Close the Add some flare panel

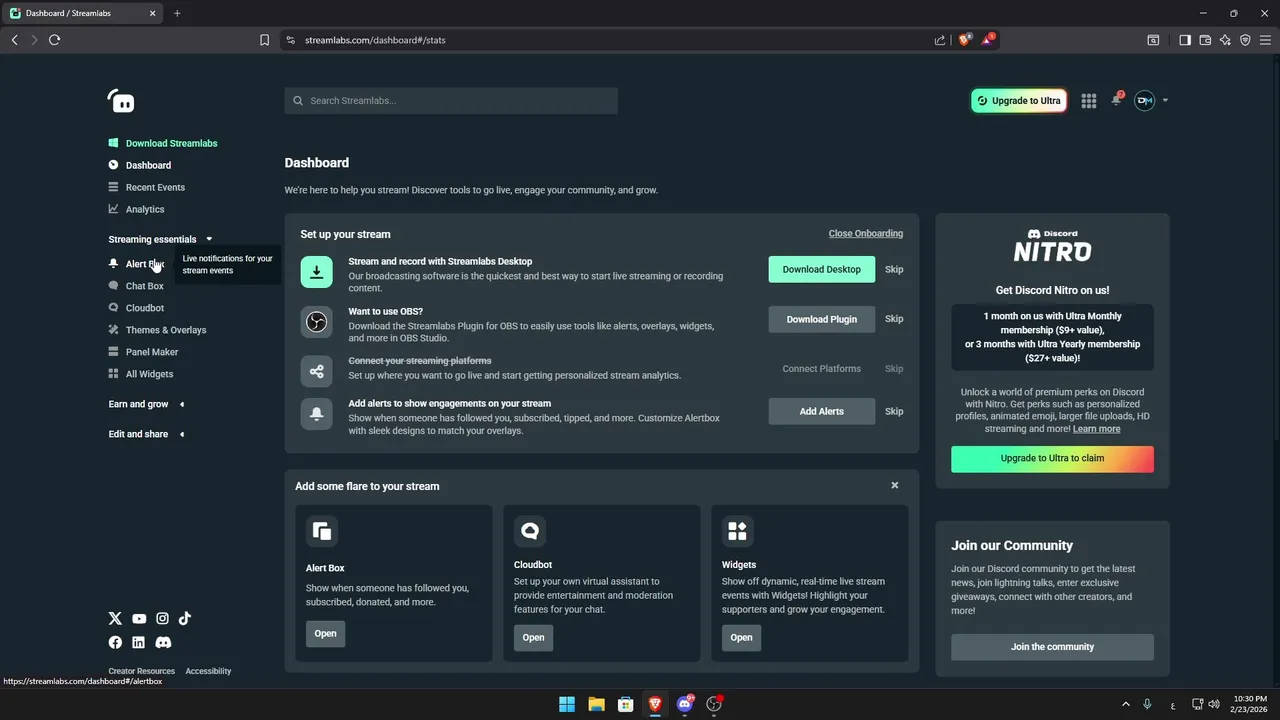tap(895, 485)
